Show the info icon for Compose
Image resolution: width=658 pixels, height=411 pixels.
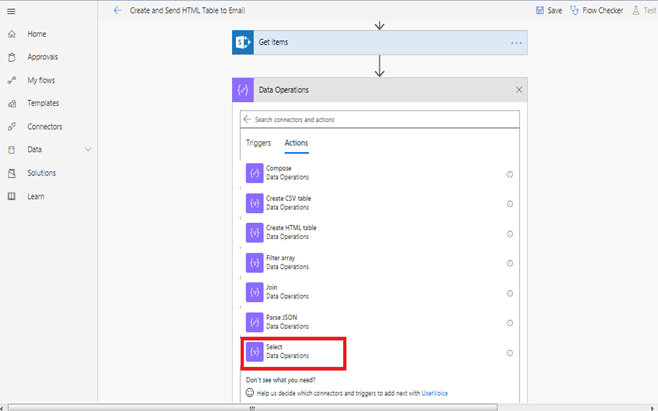click(510, 175)
